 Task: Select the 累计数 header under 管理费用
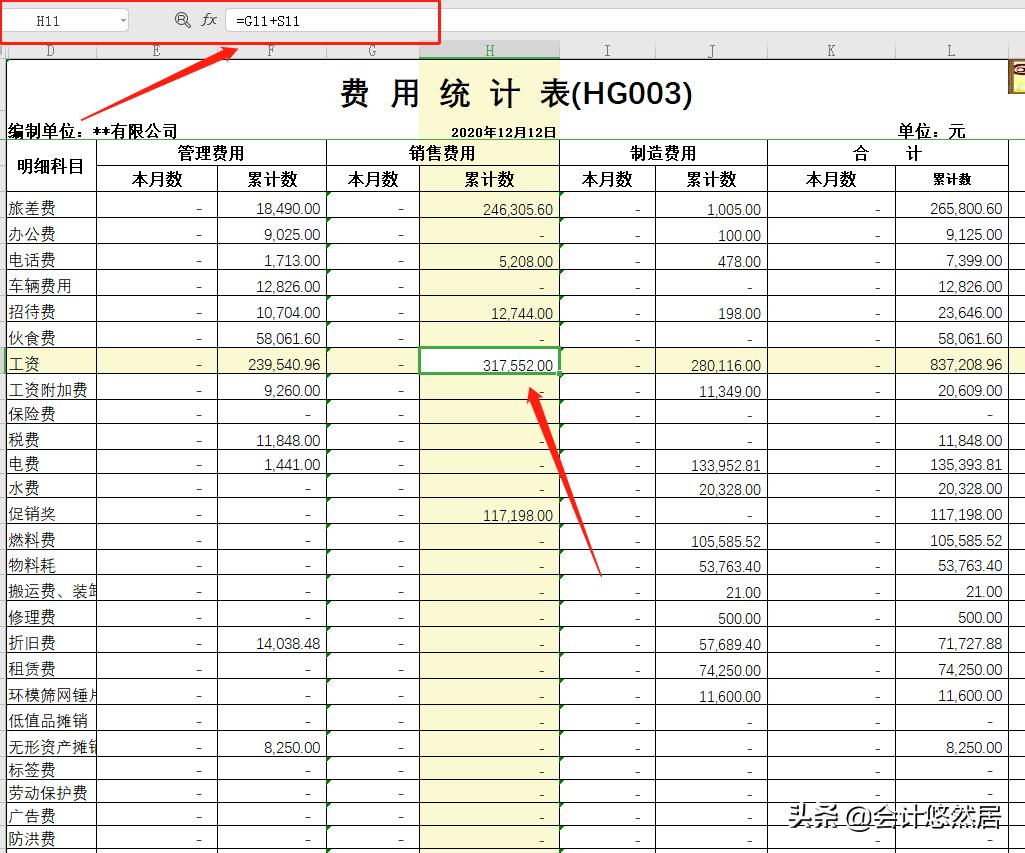[x=271, y=178]
